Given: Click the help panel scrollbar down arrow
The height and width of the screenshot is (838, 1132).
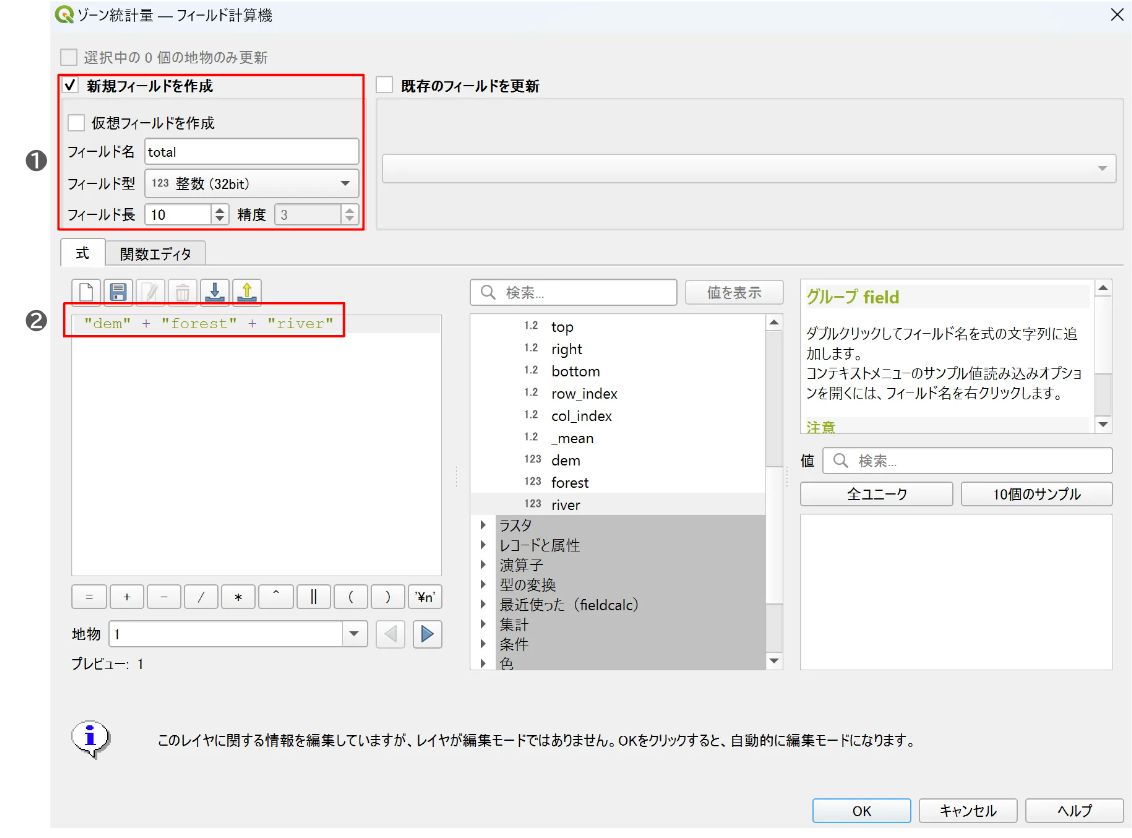Looking at the screenshot, I should tap(1103, 424).
